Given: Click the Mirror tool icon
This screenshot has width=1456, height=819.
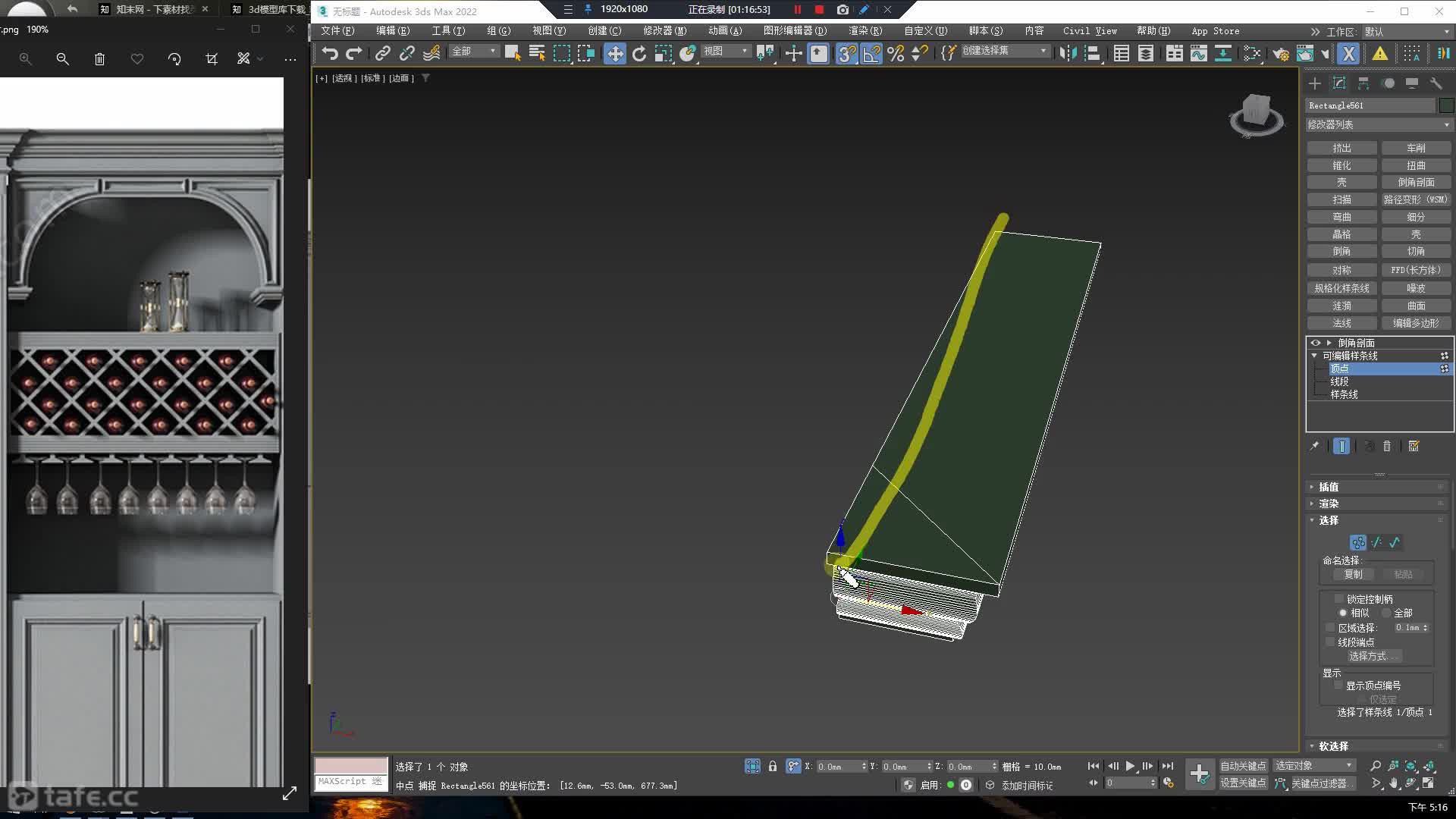Looking at the screenshot, I should [1068, 53].
